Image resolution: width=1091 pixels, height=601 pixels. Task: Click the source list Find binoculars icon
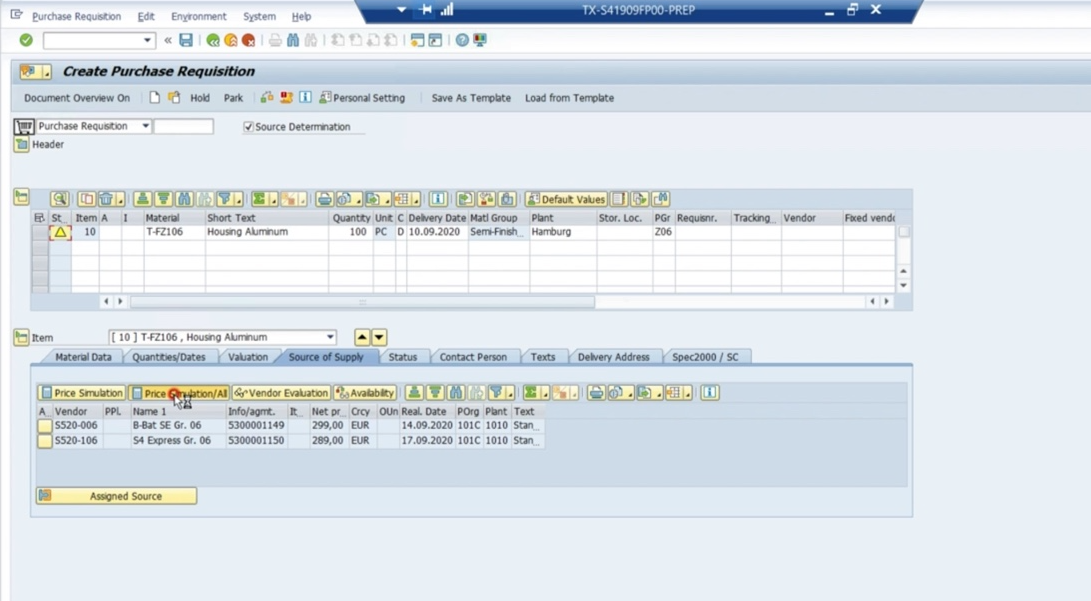point(456,392)
